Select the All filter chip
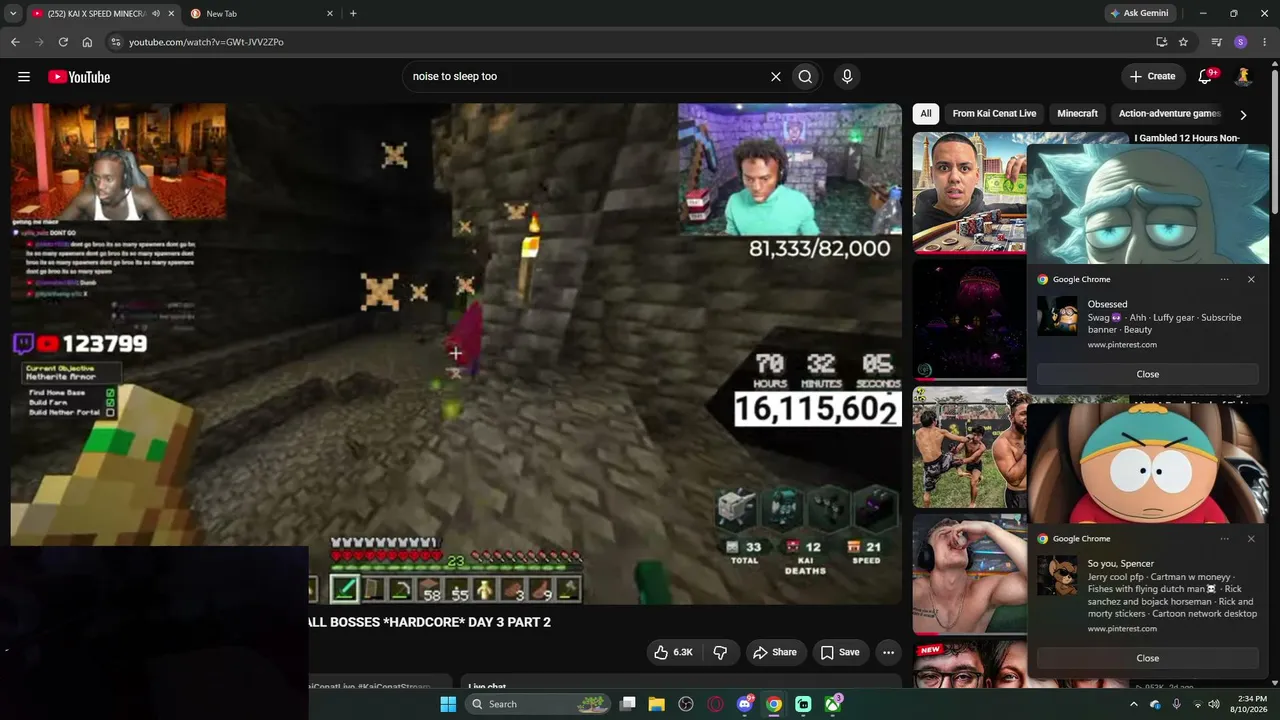The height and width of the screenshot is (720, 1280). click(926, 114)
